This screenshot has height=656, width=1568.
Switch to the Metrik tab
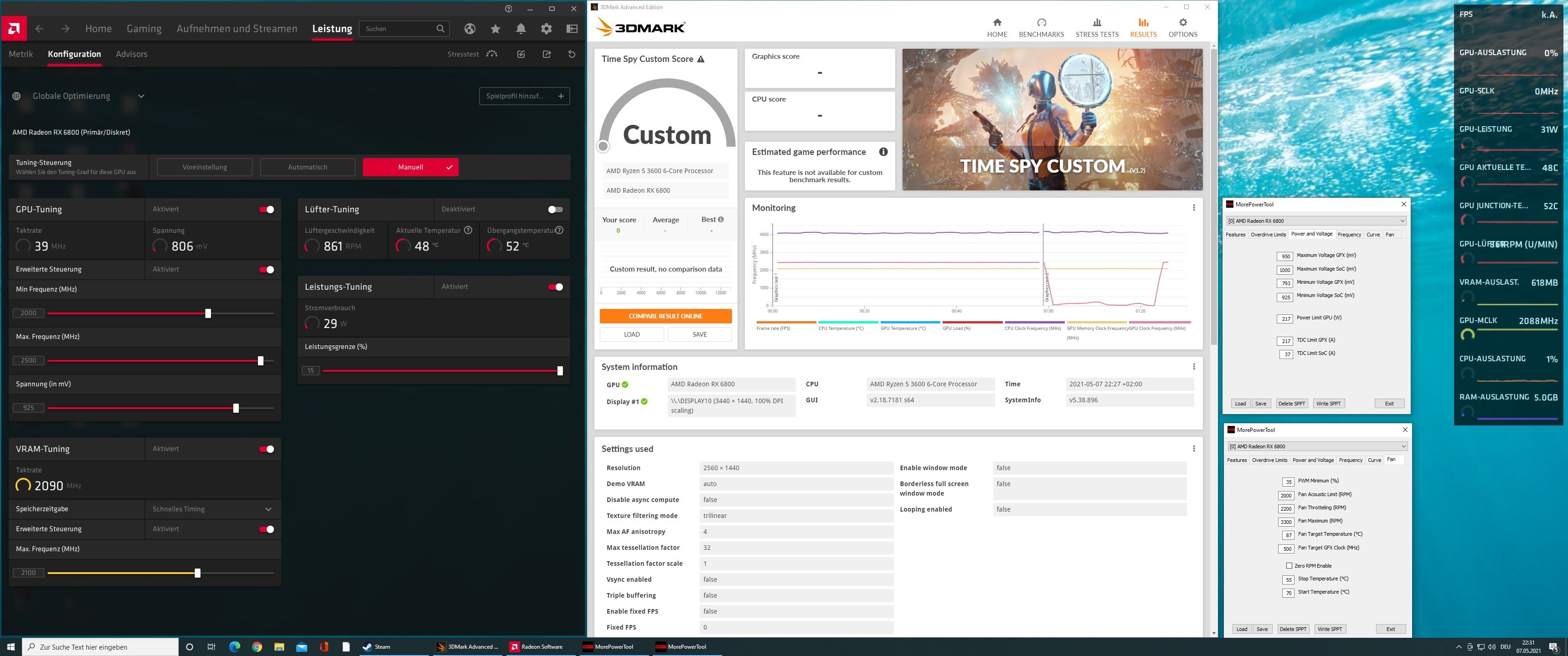pos(21,54)
